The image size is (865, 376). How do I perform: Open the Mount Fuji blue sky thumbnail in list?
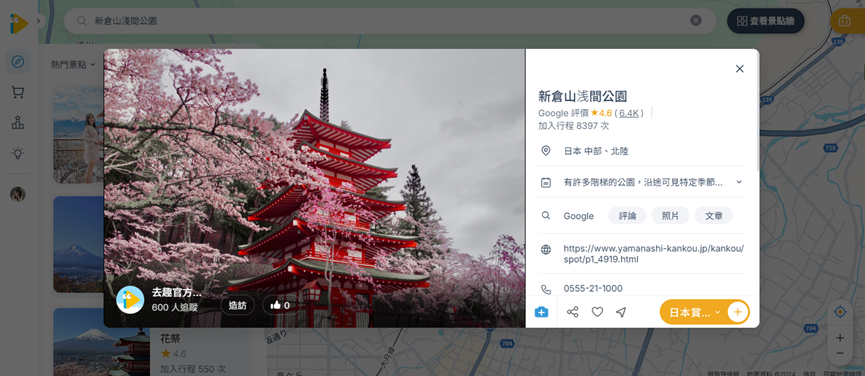pyautogui.click(x=78, y=244)
